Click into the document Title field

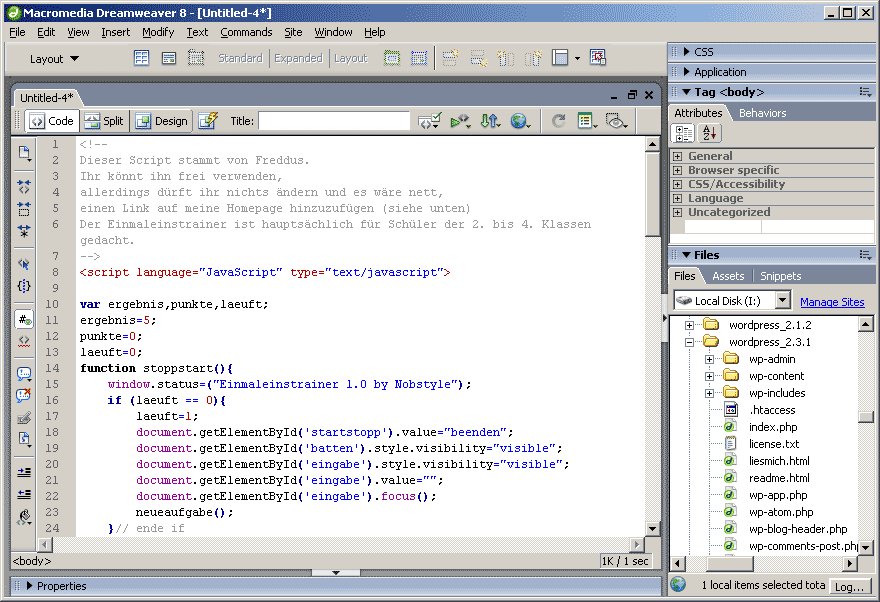[333, 121]
